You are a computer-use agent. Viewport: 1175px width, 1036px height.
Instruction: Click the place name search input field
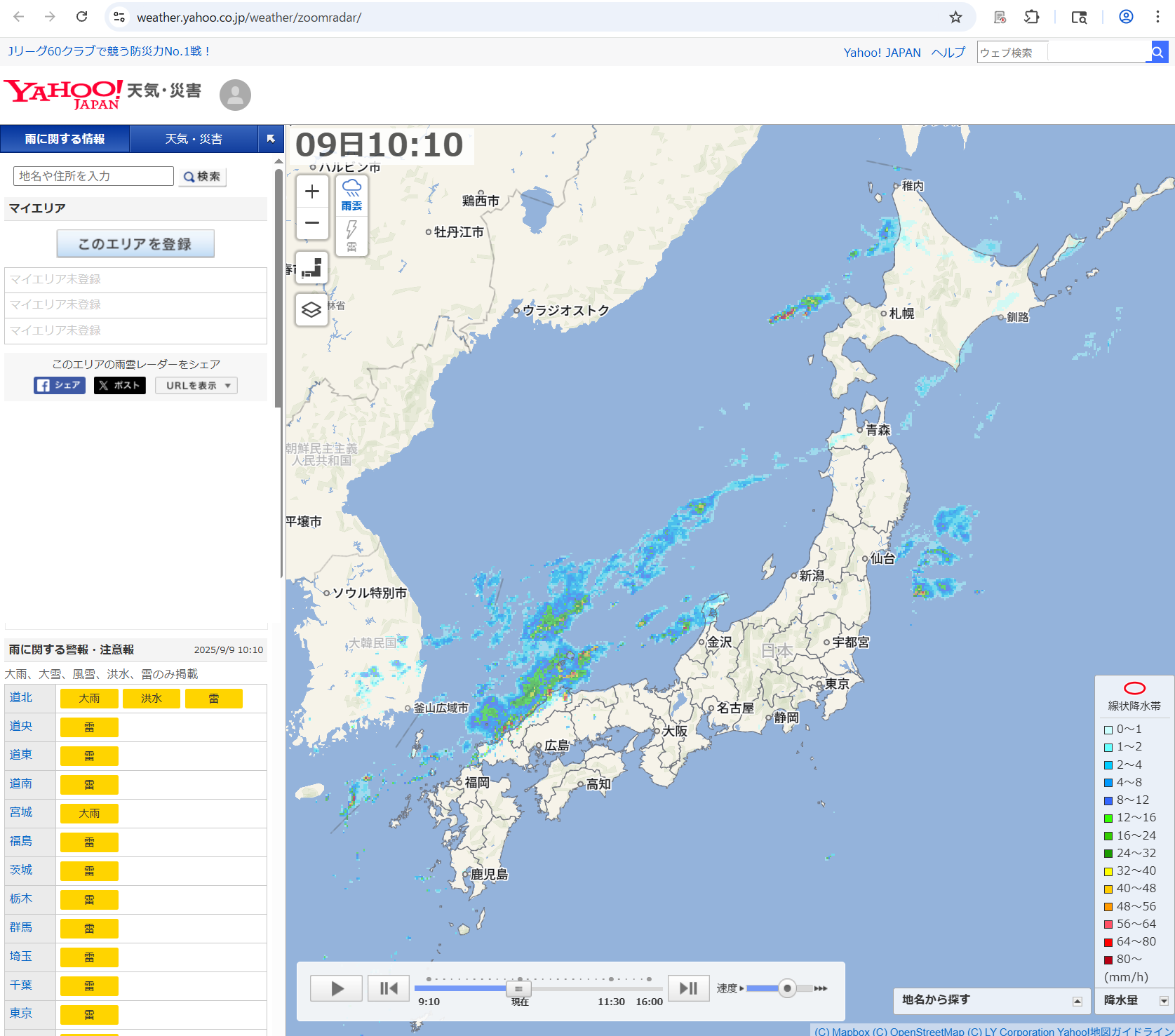click(93, 176)
